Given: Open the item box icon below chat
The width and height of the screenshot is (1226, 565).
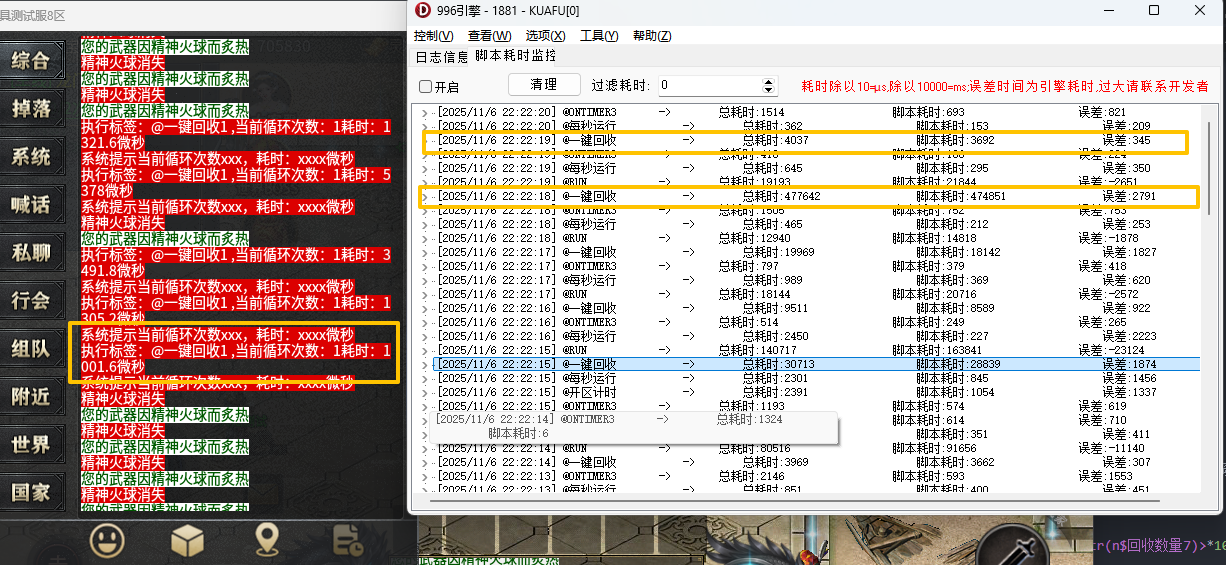Looking at the screenshot, I should 186,541.
